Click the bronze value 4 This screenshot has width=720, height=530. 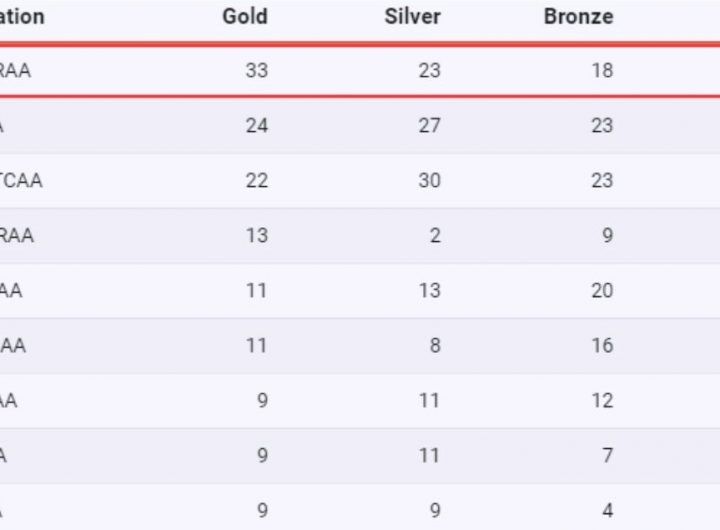608,510
